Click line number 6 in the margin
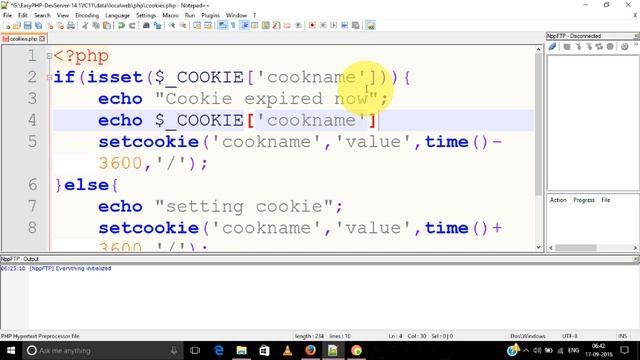 coord(33,184)
